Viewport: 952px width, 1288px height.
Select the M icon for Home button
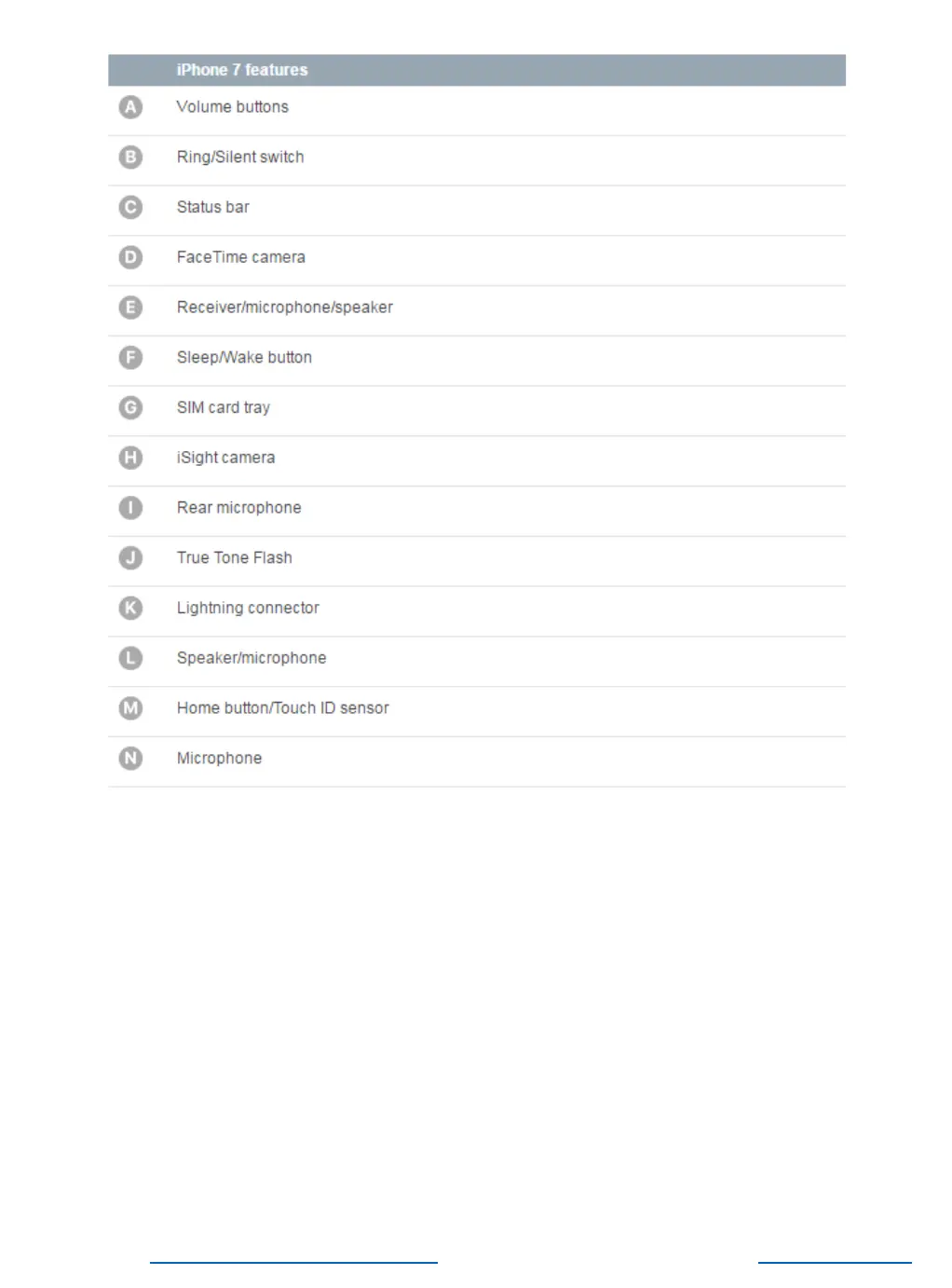[130, 708]
